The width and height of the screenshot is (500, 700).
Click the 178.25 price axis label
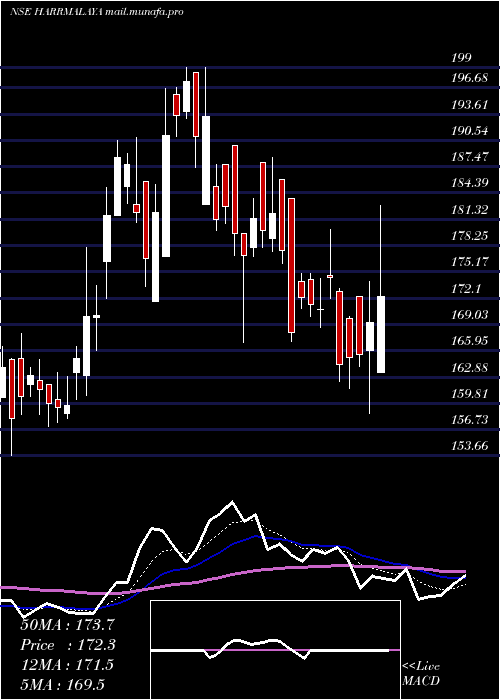(x=470, y=236)
